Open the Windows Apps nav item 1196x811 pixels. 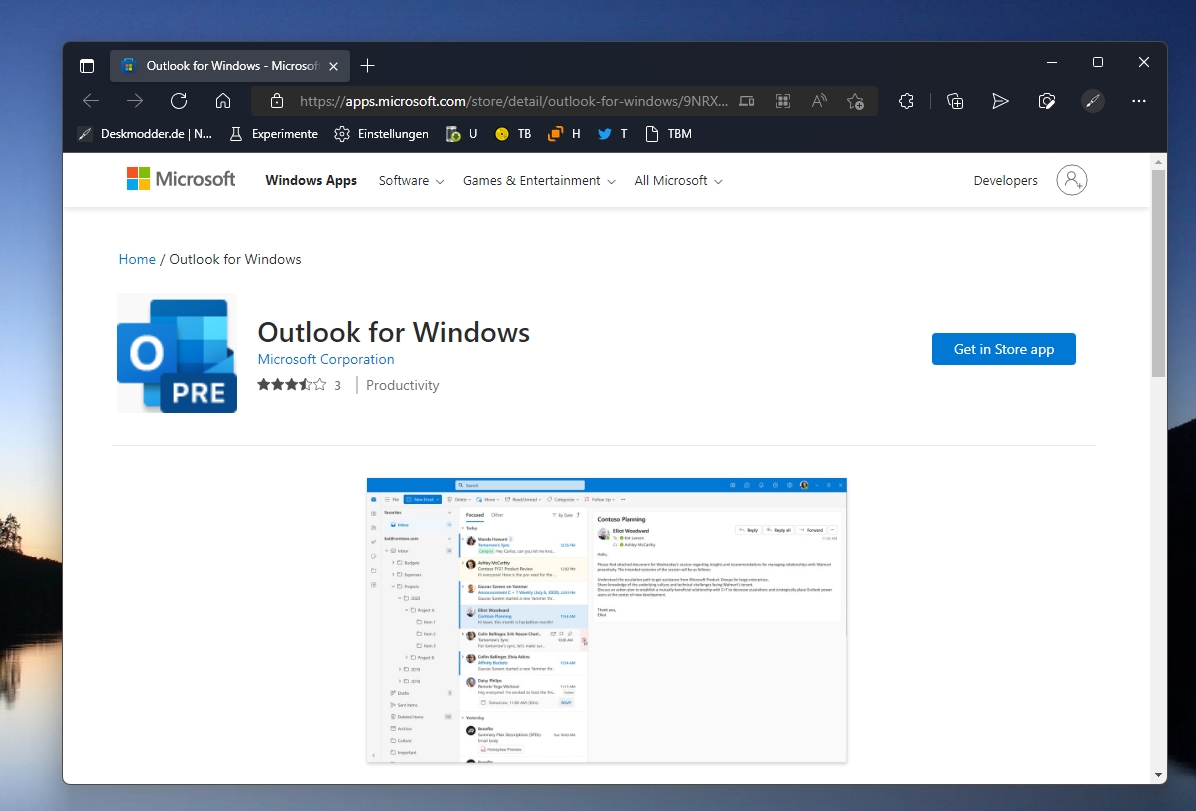[x=310, y=181]
